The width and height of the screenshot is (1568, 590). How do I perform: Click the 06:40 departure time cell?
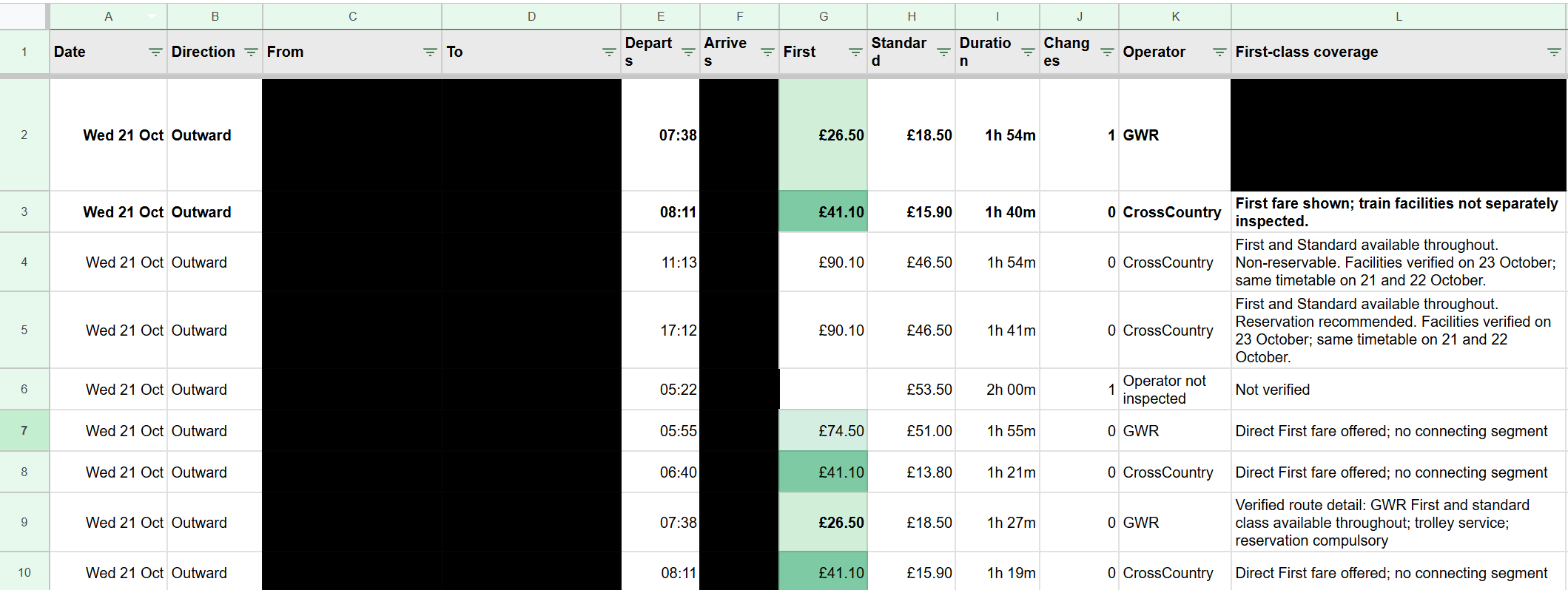click(660, 472)
